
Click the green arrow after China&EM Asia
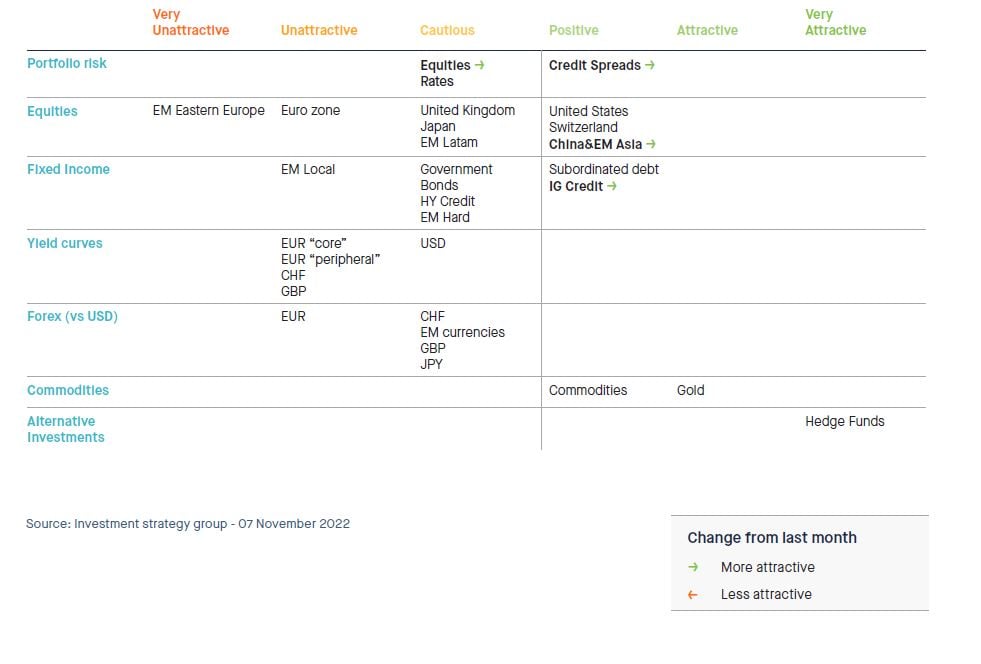(652, 144)
